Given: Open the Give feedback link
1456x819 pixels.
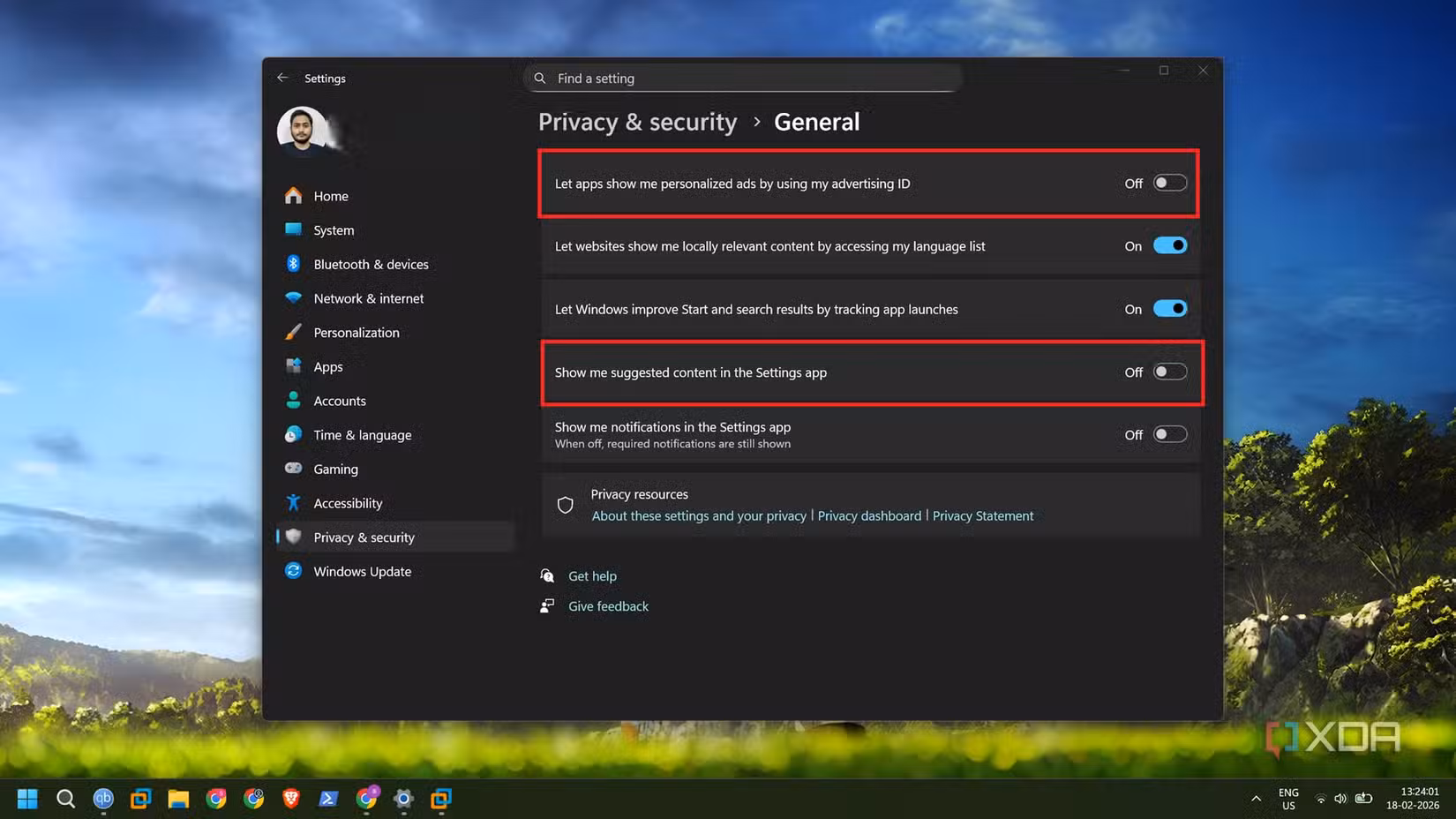Looking at the screenshot, I should (x=608, y=606).
